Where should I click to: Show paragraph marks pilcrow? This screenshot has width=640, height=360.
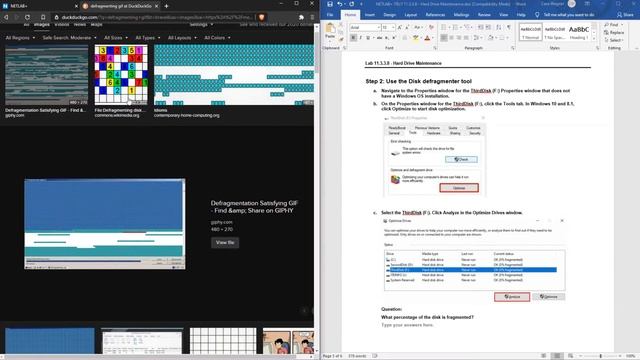[x=509, y=27]
